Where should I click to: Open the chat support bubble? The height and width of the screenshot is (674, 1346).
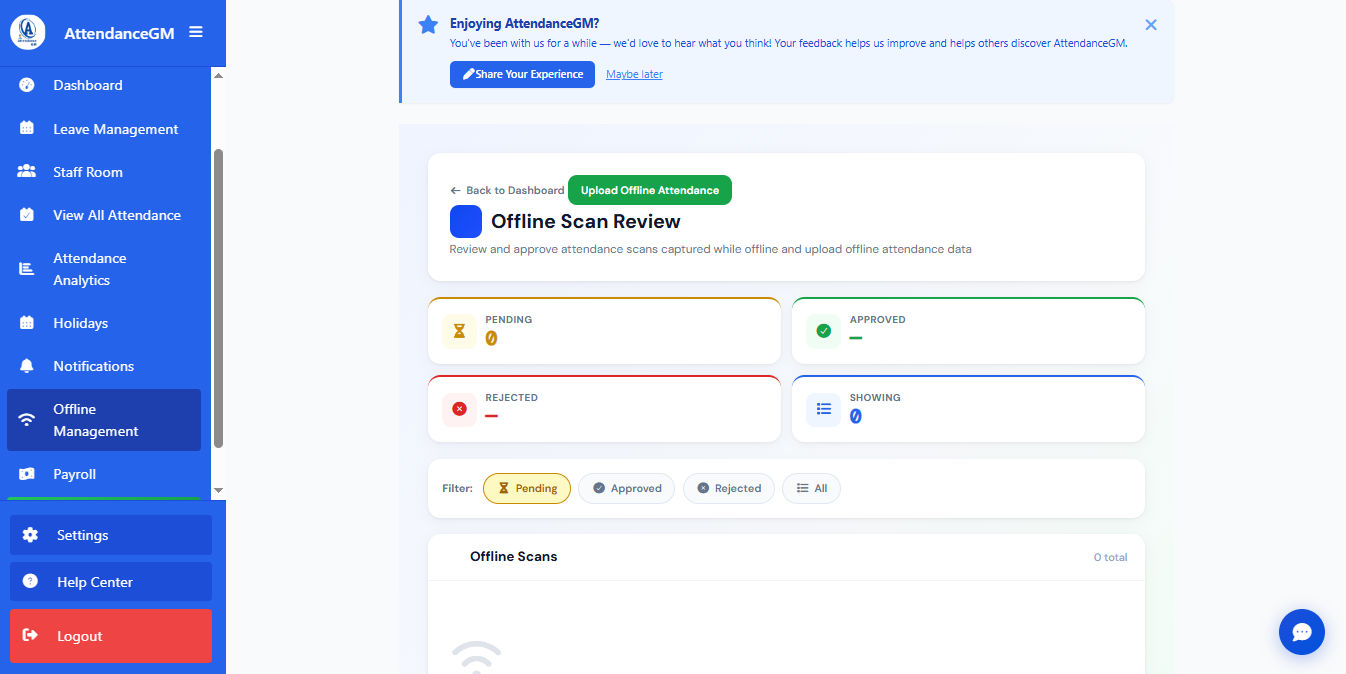tap(1302, 632)
